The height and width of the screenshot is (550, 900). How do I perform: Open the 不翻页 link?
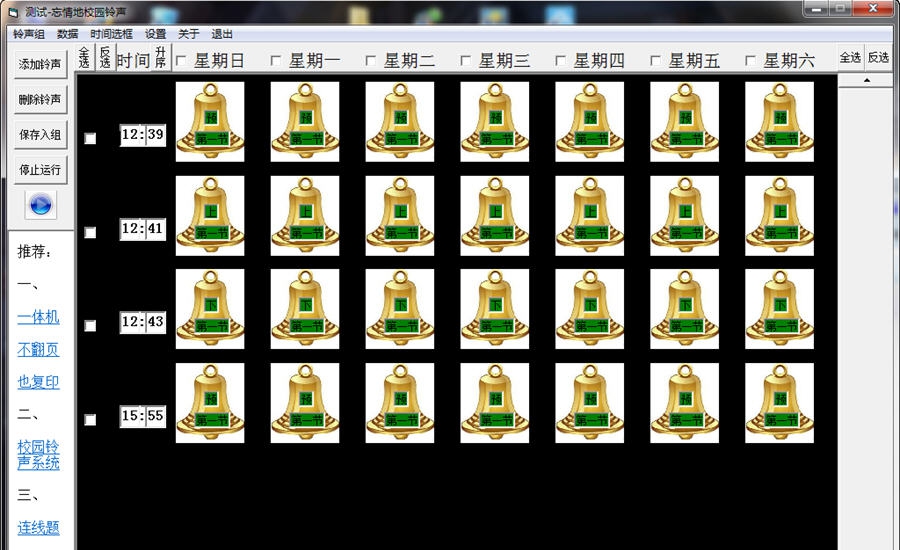(x=38, y=349)
